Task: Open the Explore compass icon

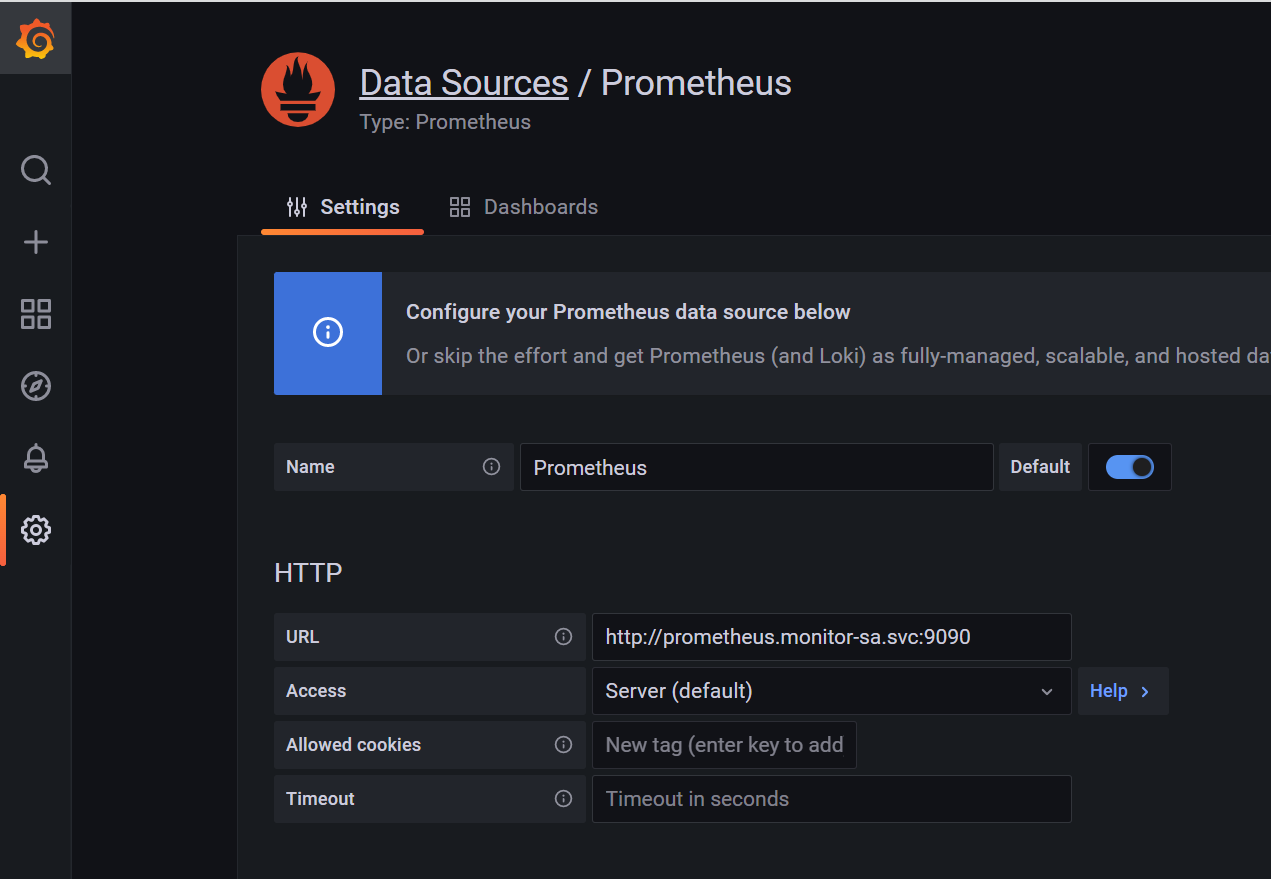Action: (36, 386)
